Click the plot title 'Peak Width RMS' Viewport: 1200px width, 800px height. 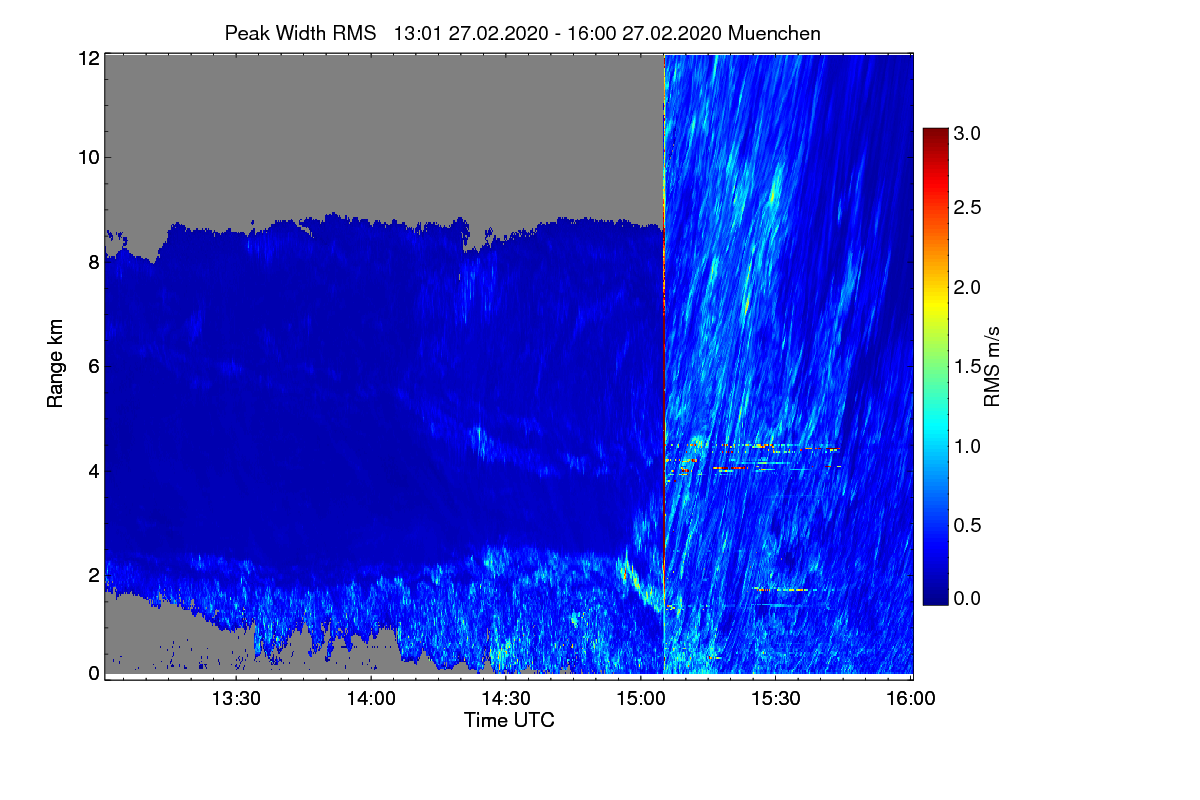pyautogui.click(x=301, y=33)
